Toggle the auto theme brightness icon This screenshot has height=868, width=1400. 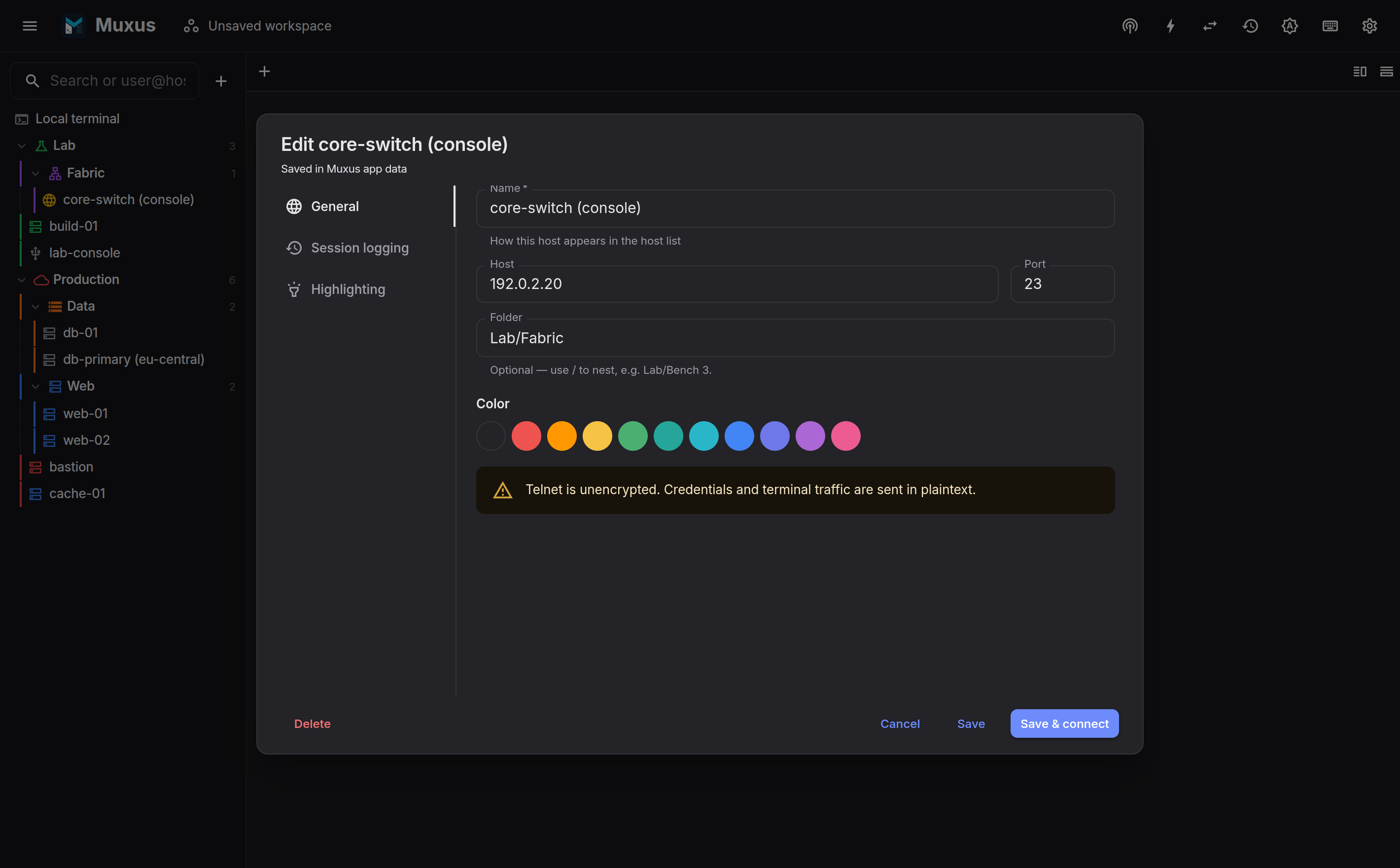pyautogui.click(x=1290, y=26)
